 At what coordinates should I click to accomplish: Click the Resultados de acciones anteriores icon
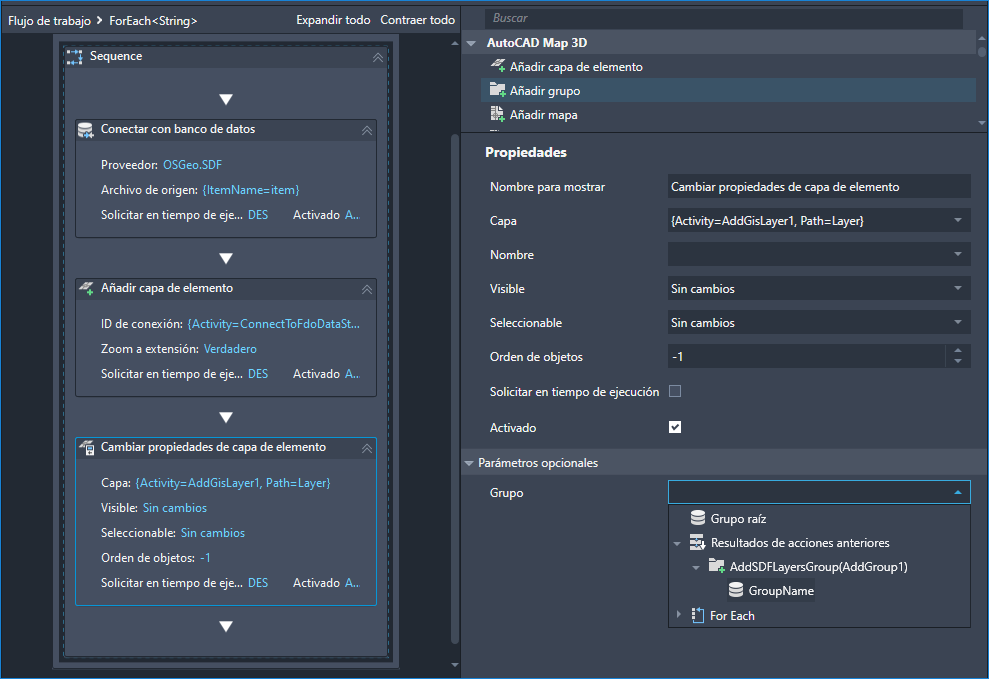point(697,542)
